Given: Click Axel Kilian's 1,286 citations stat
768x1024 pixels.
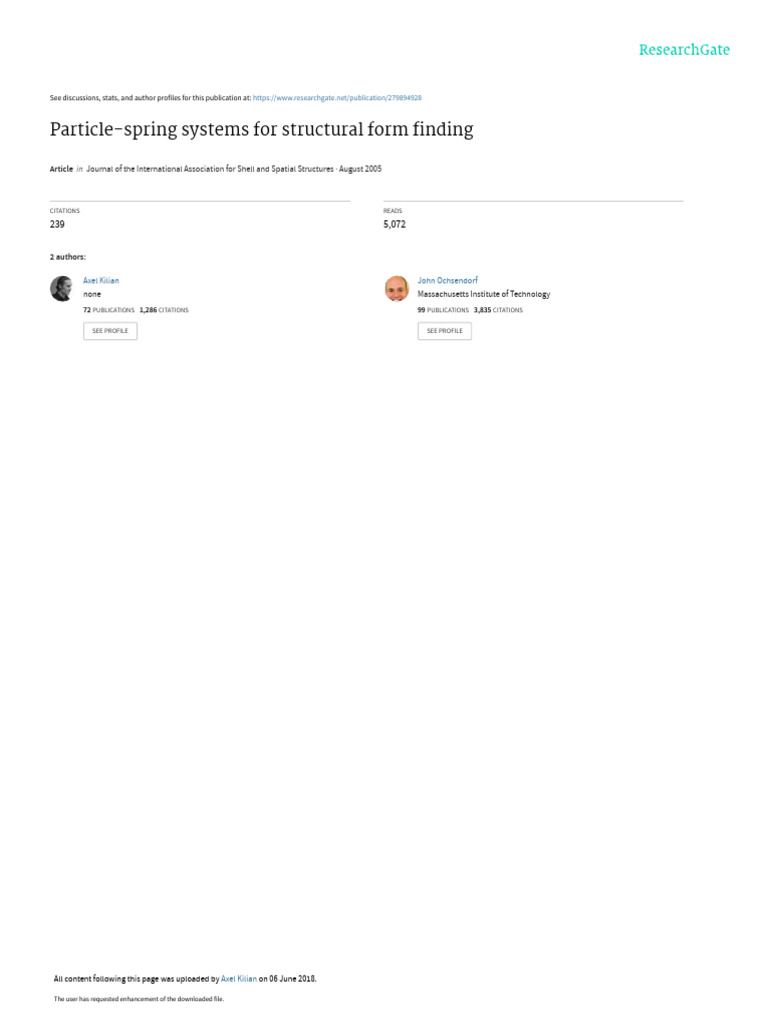Looking at the screenshot, I should 164,310.
